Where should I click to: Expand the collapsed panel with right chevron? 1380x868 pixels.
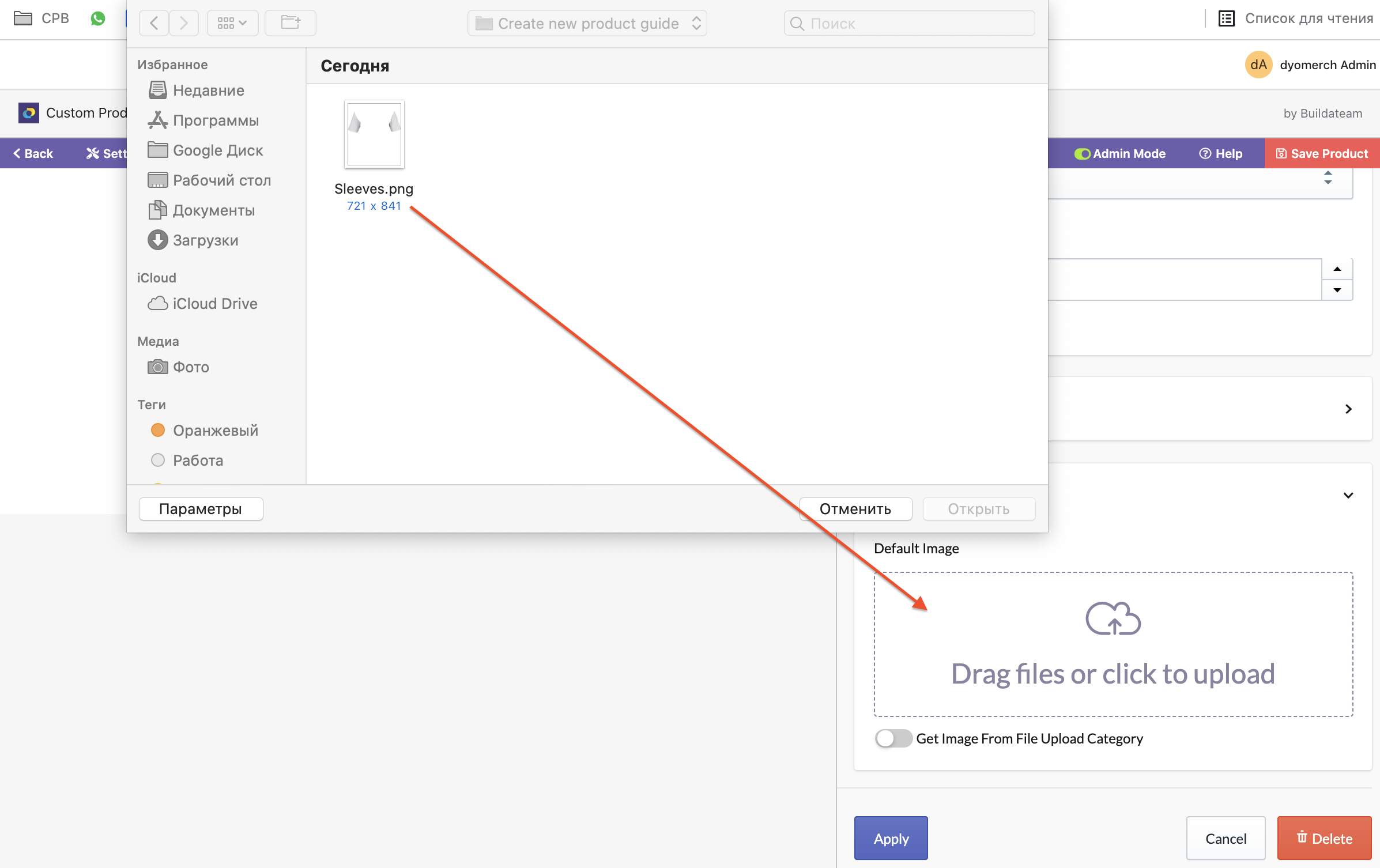[x=1348, y=409]
